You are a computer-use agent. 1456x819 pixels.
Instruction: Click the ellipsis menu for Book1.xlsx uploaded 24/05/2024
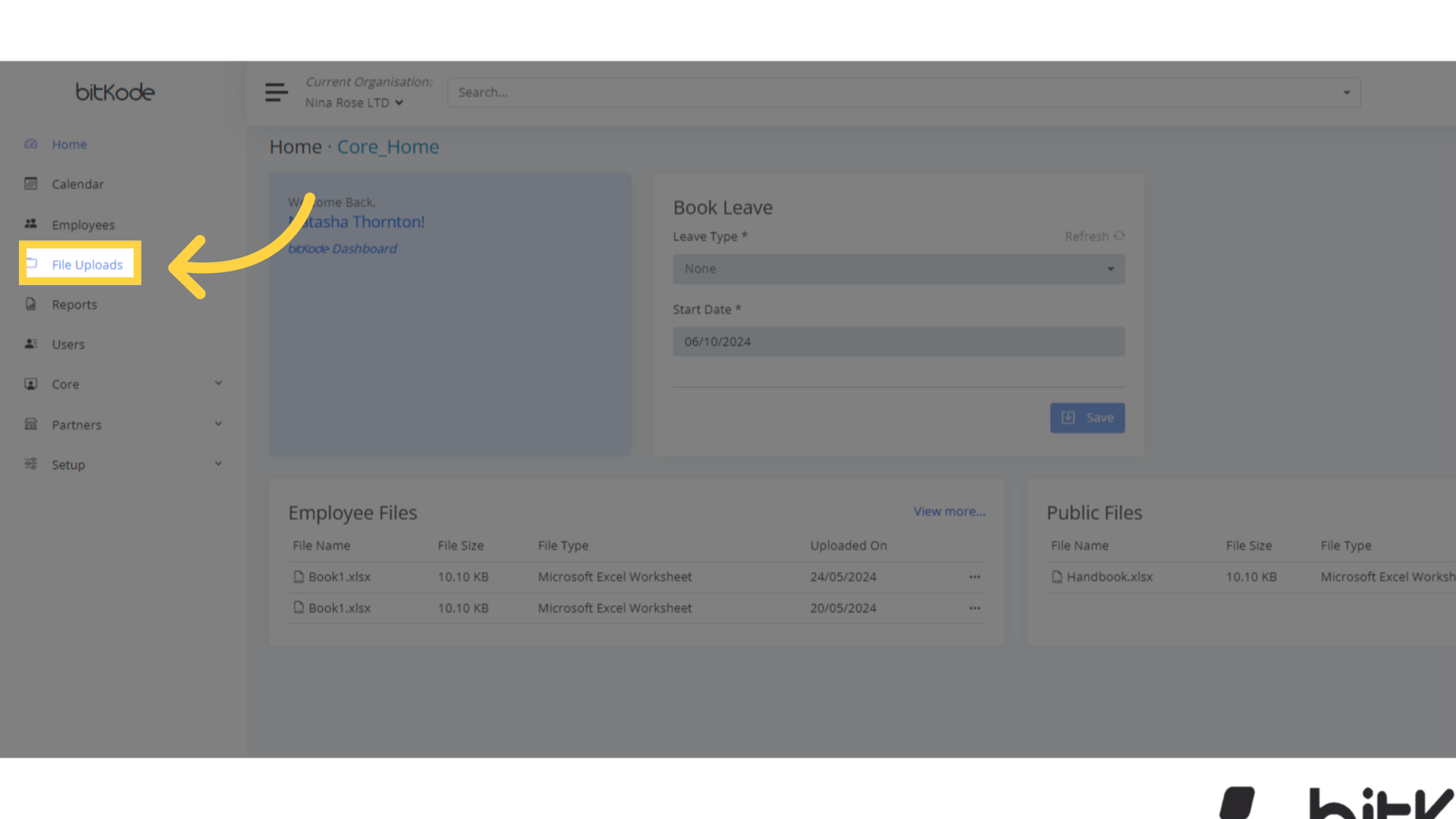click(x=974, y=576)
